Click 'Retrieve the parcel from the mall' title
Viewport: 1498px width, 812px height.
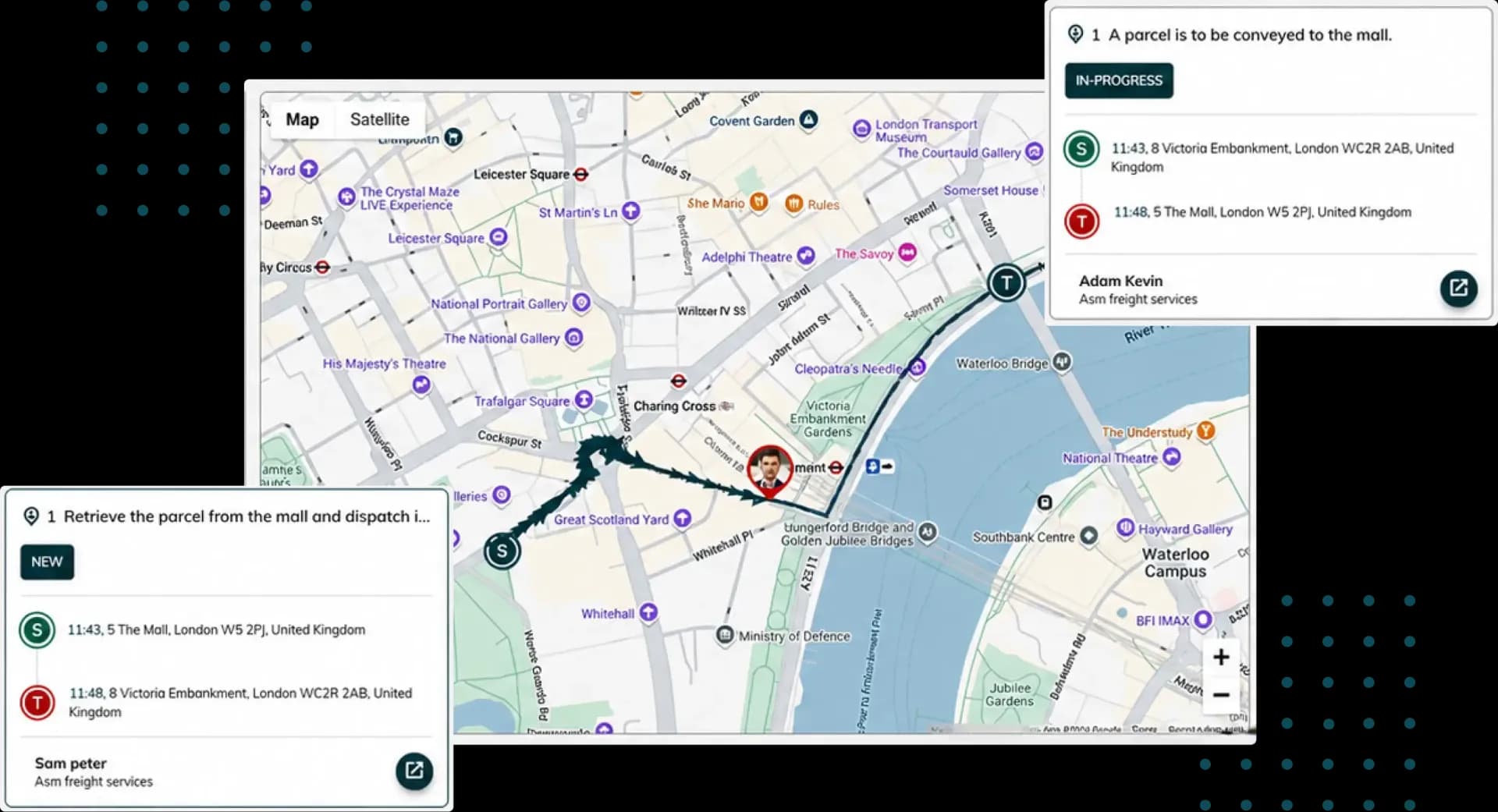[x=247, y=516]
